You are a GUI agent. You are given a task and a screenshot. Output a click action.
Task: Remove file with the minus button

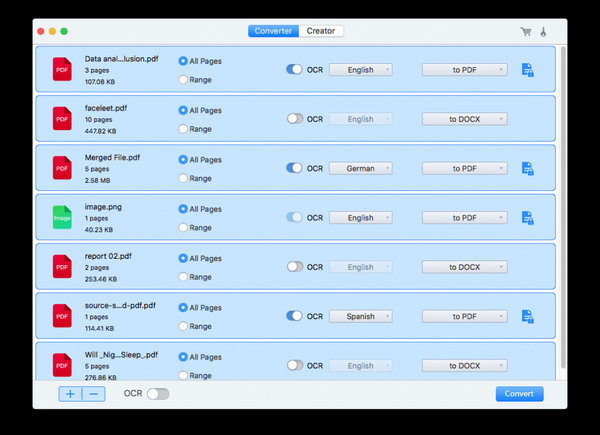(94, 394)
